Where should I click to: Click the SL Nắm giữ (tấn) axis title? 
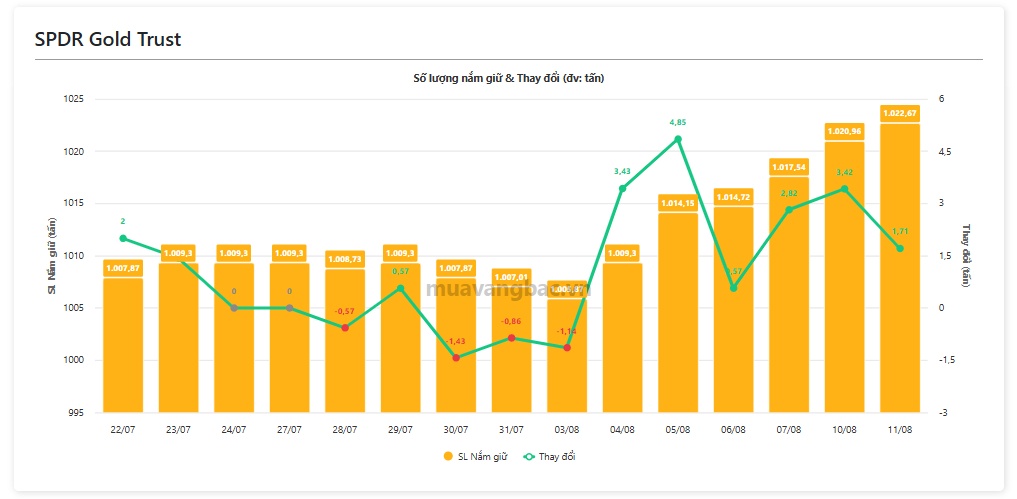coord(53,256)
